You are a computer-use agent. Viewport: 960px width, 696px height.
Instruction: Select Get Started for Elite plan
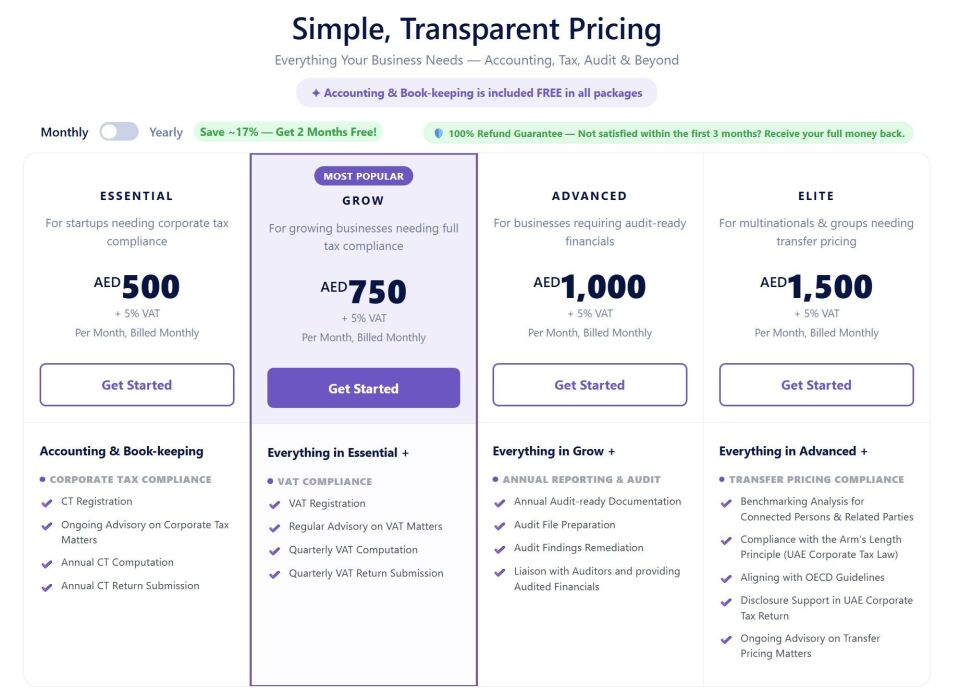(816, 385)
